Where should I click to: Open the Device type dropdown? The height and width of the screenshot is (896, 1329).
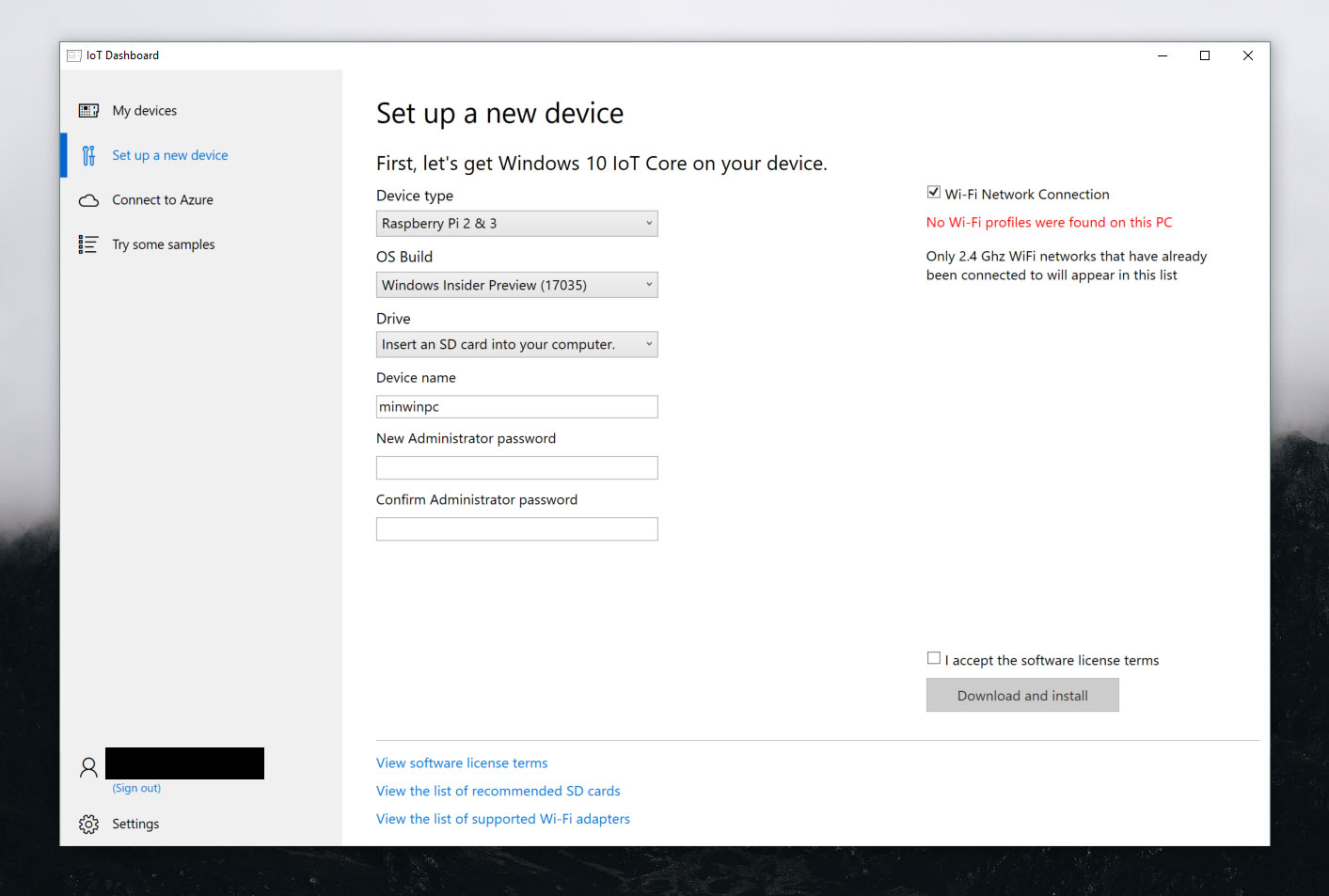tap(516, 223)
